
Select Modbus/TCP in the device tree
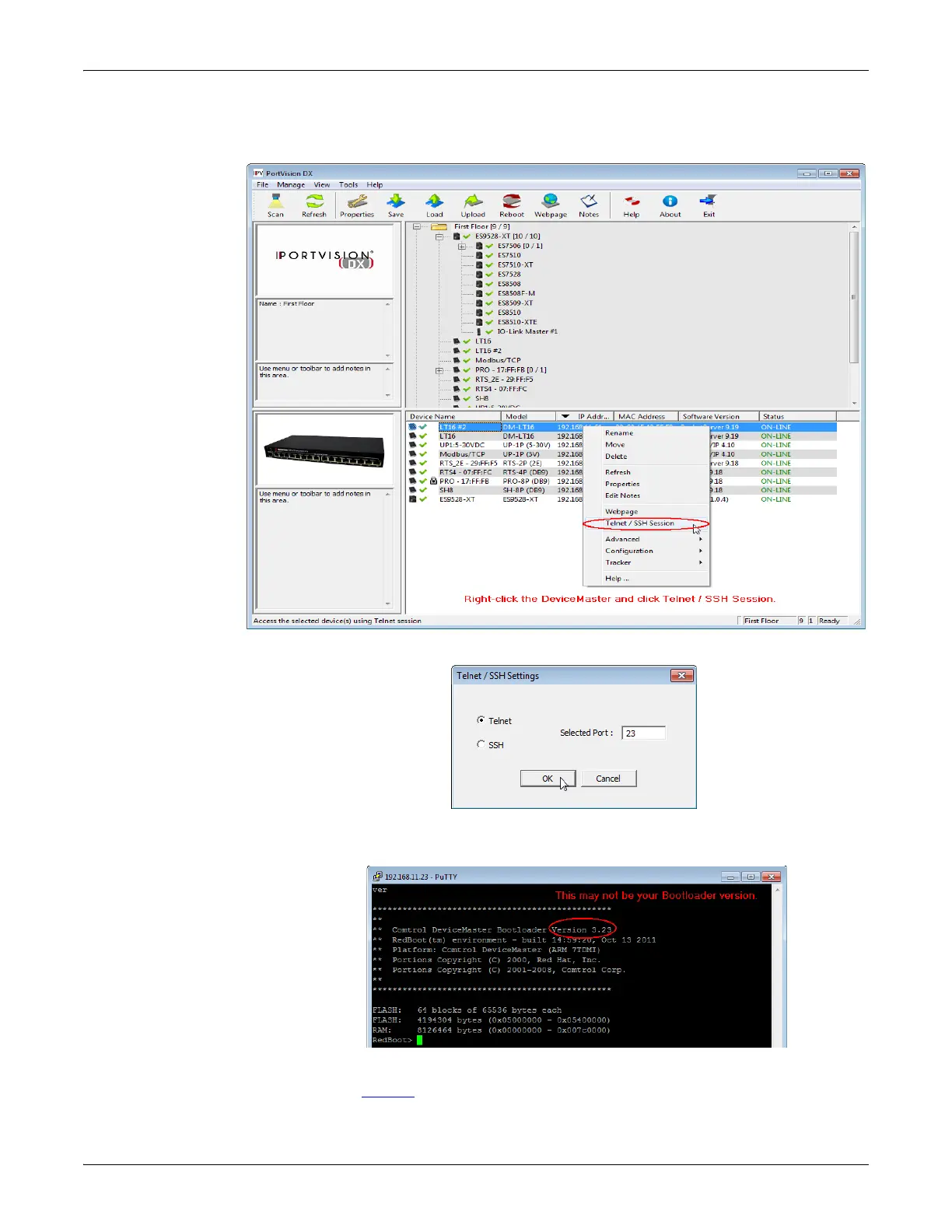coord(498,361)
